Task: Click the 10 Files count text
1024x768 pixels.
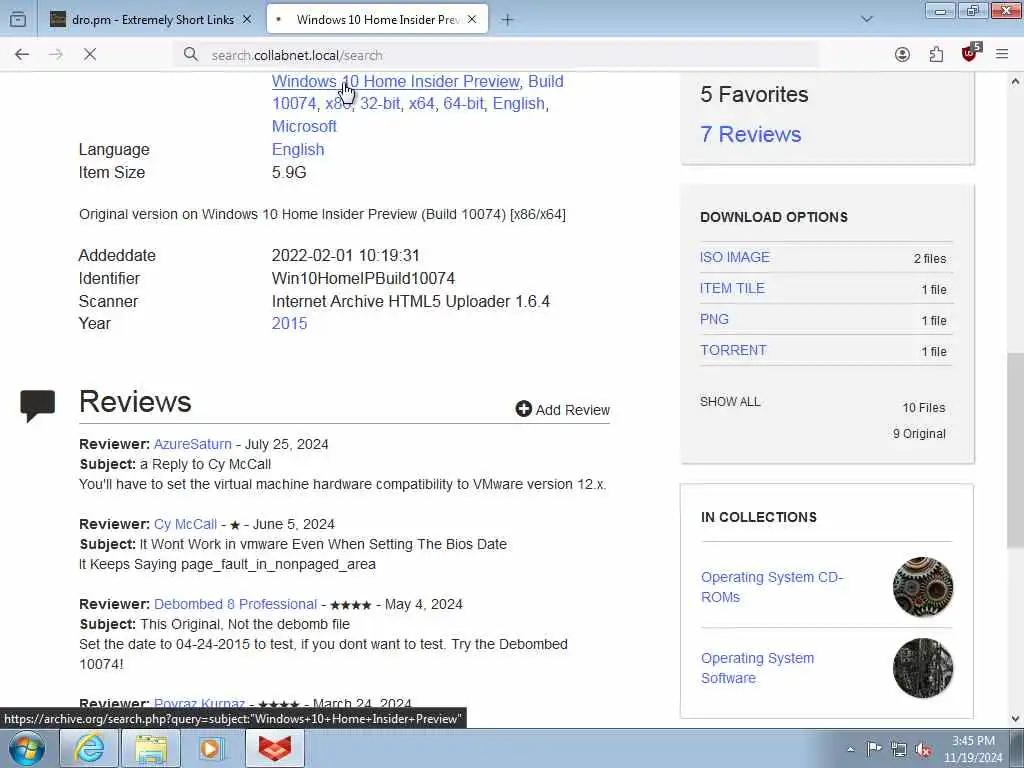Action: [x=923, y=408]
